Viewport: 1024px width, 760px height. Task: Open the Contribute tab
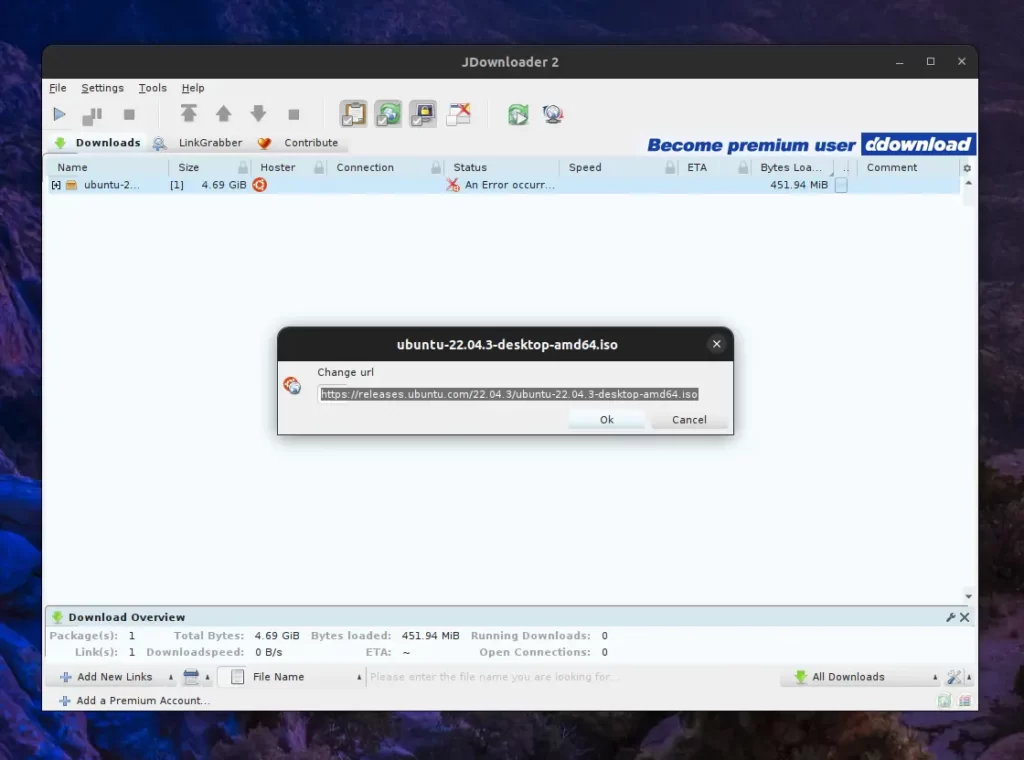point(298,142)
